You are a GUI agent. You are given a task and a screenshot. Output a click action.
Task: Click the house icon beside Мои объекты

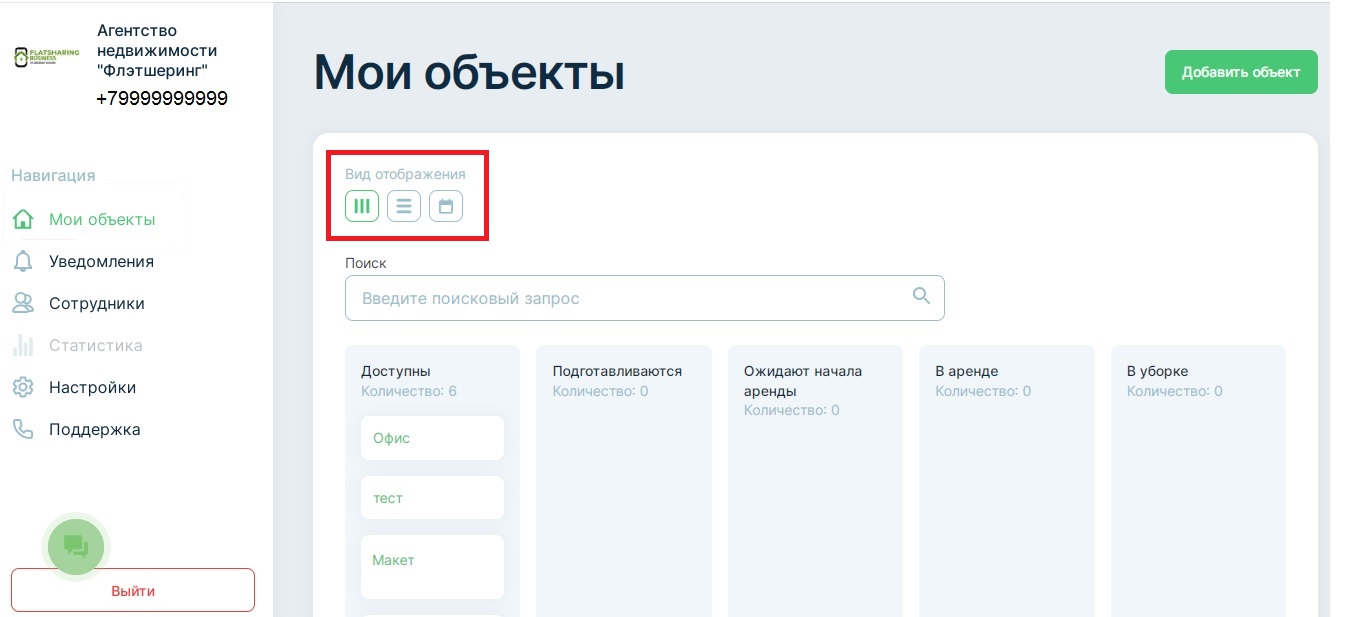click(23, 220)
